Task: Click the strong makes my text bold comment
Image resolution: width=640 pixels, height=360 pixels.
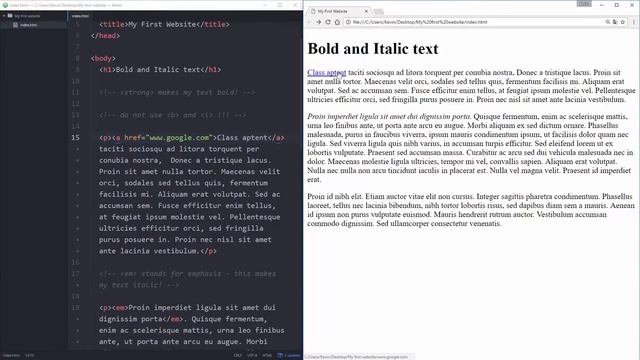Action: tap(177, 93)
